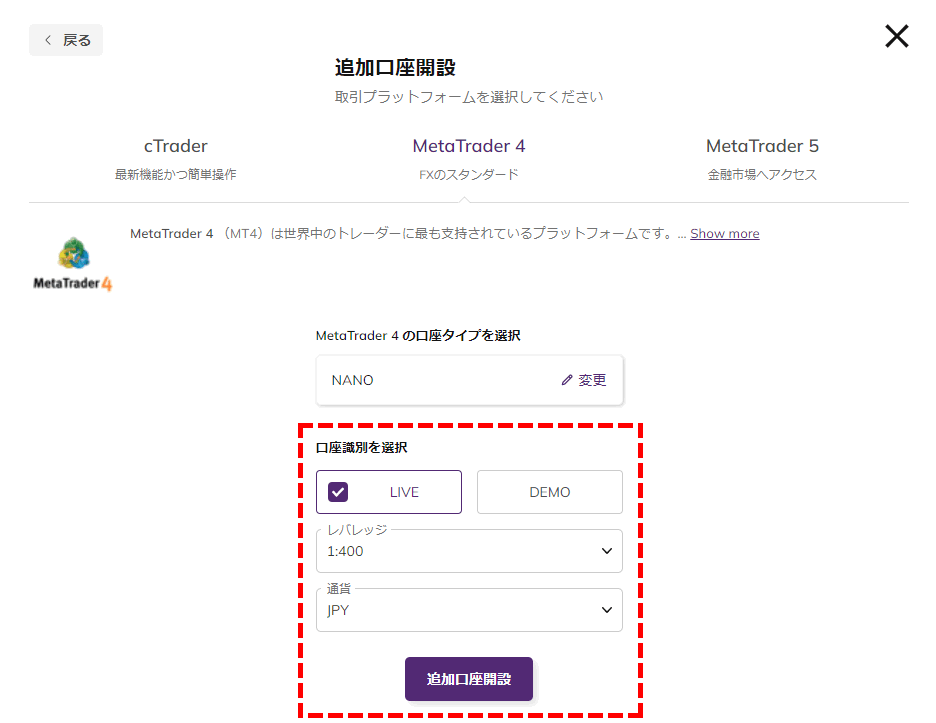Close the dialog with the X icon
Viewport: 936px width, 723px height.
pyautogui.click(x=896, y=36)
